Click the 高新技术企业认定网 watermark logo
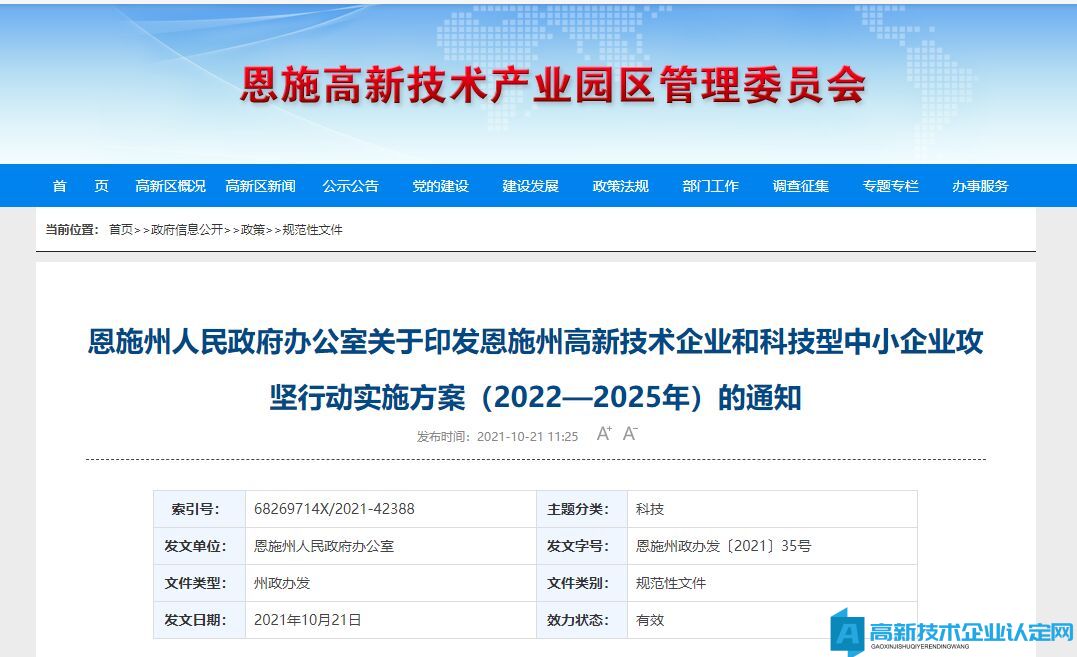Viewport: 1077px width, 657px height. [x=952, y=633]
